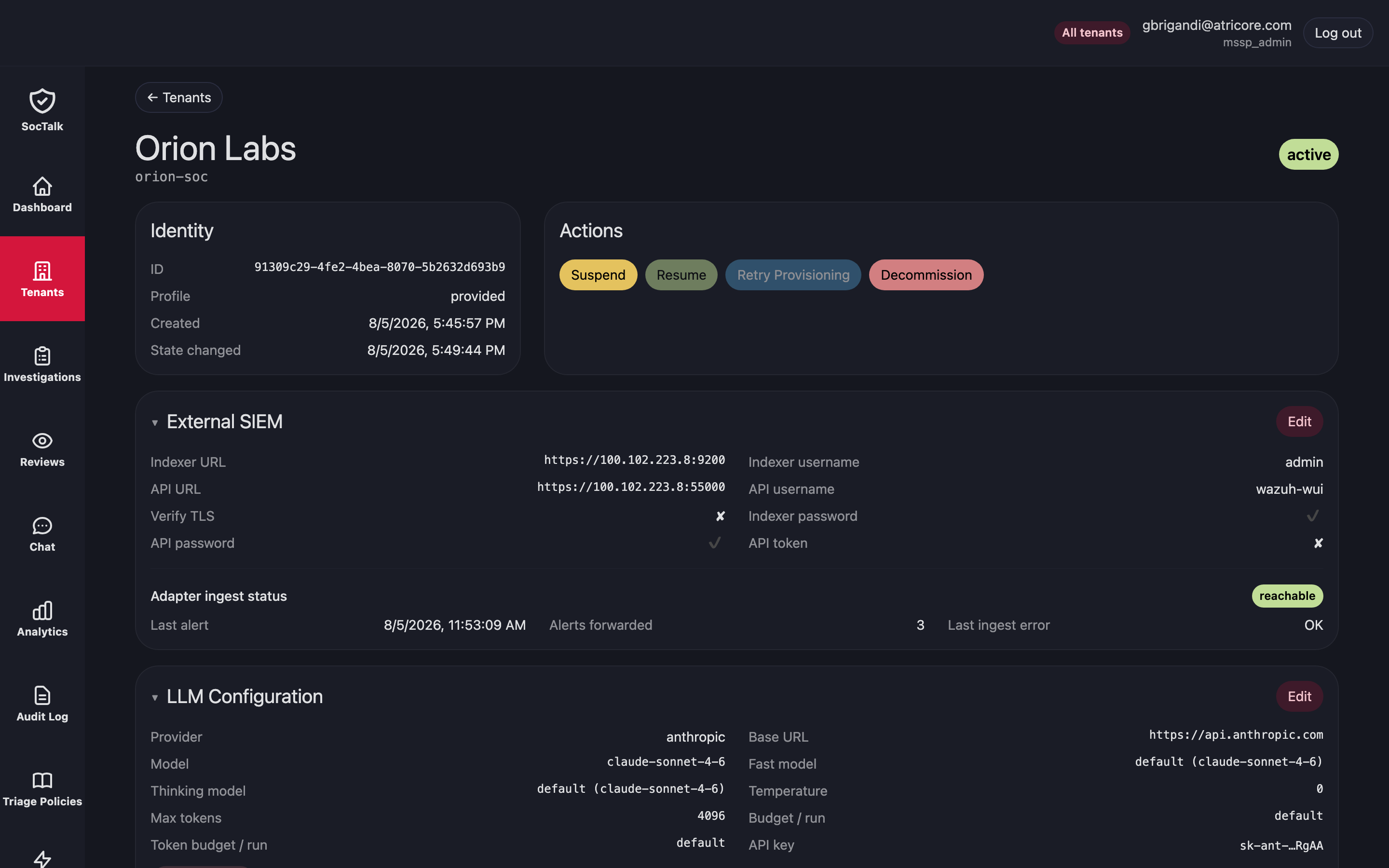Edit LLM Configuration settings
The image size is (1389, 868).
click(x=1299, y=696)
